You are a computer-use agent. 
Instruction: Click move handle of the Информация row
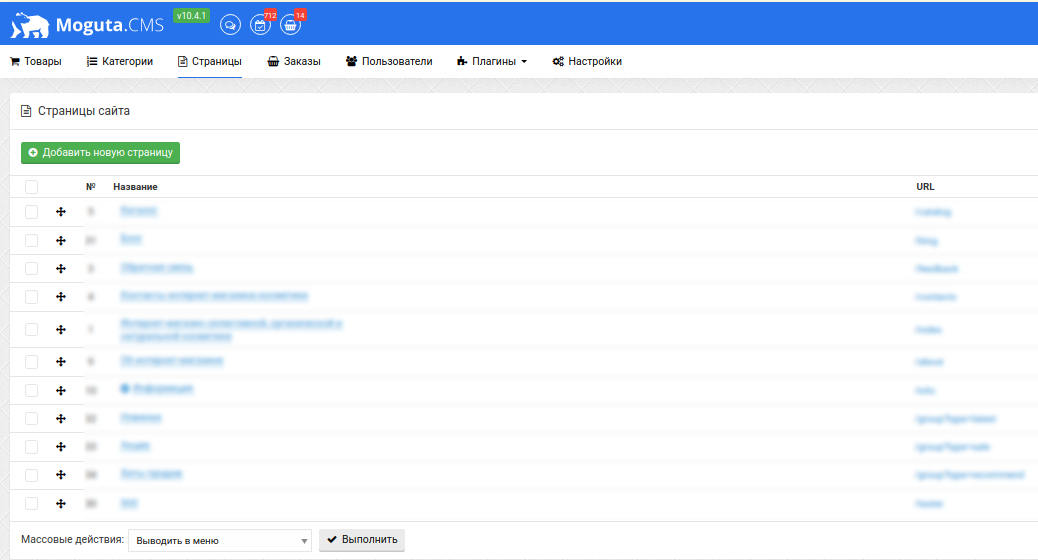pyautogui.click(x=61, y=391)
